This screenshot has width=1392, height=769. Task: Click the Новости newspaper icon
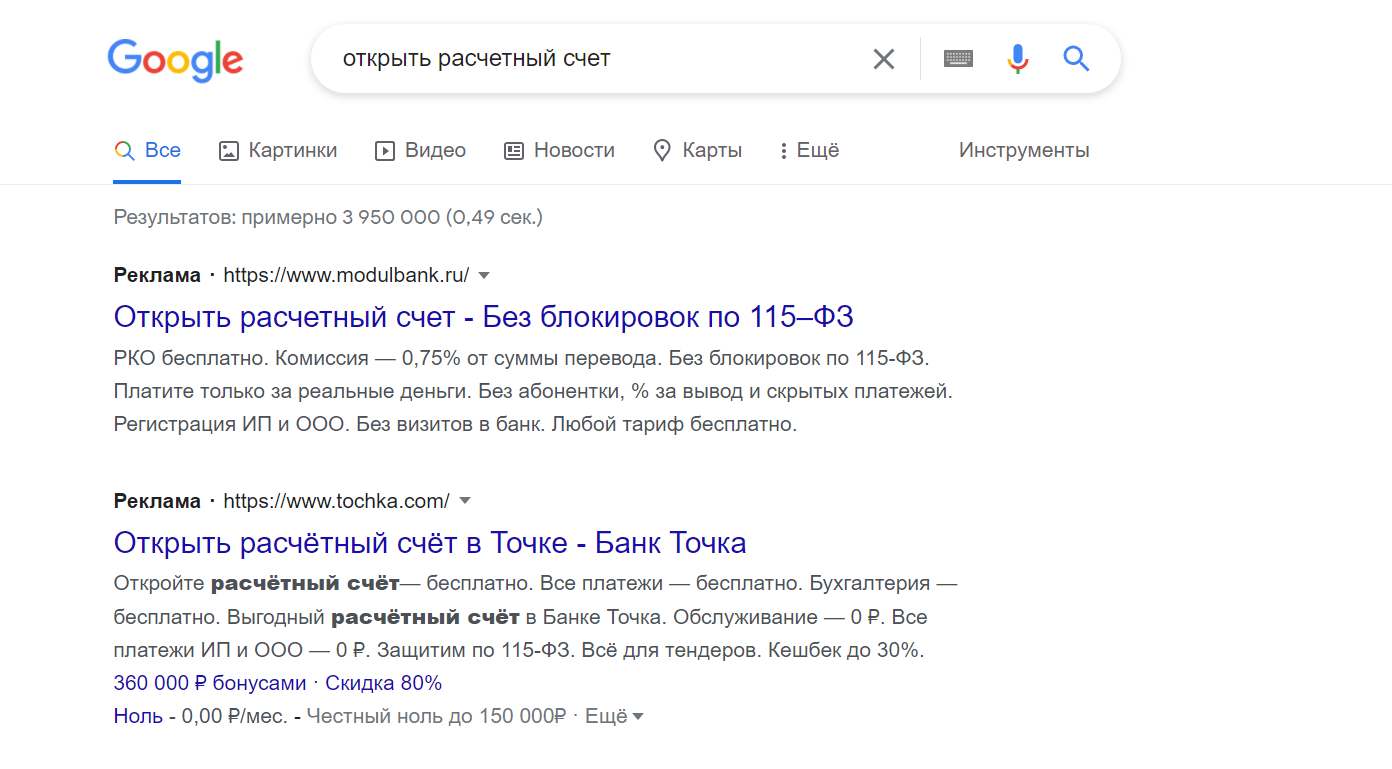(514, 151)
